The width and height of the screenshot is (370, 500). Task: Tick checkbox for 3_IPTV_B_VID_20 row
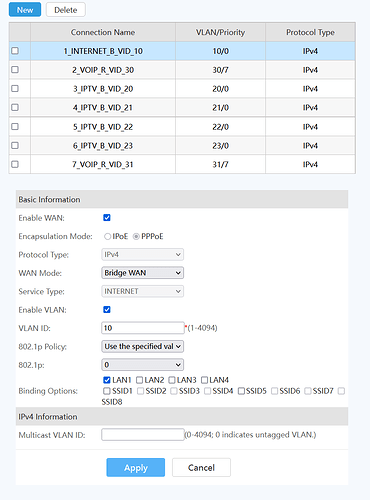(x=15, y=89)
